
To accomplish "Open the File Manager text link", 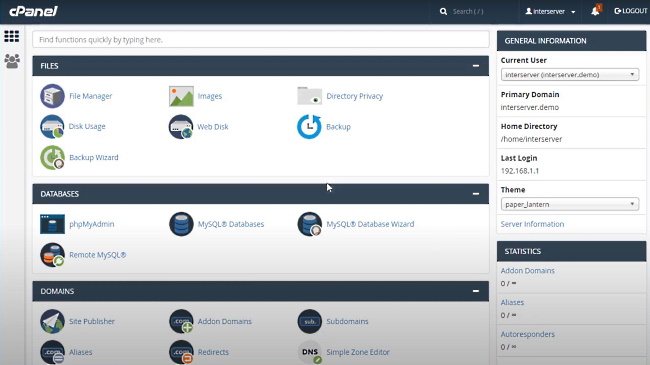I will click(x=90, y=96).
